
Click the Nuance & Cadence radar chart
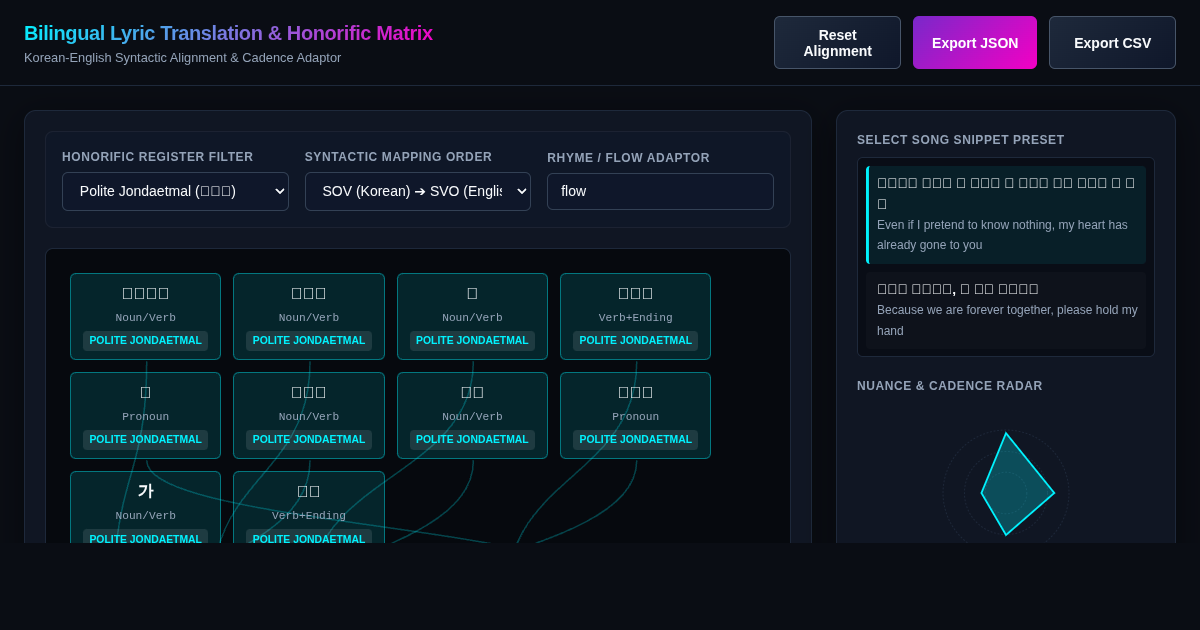pyautogui.click(x=1006, y=487)
